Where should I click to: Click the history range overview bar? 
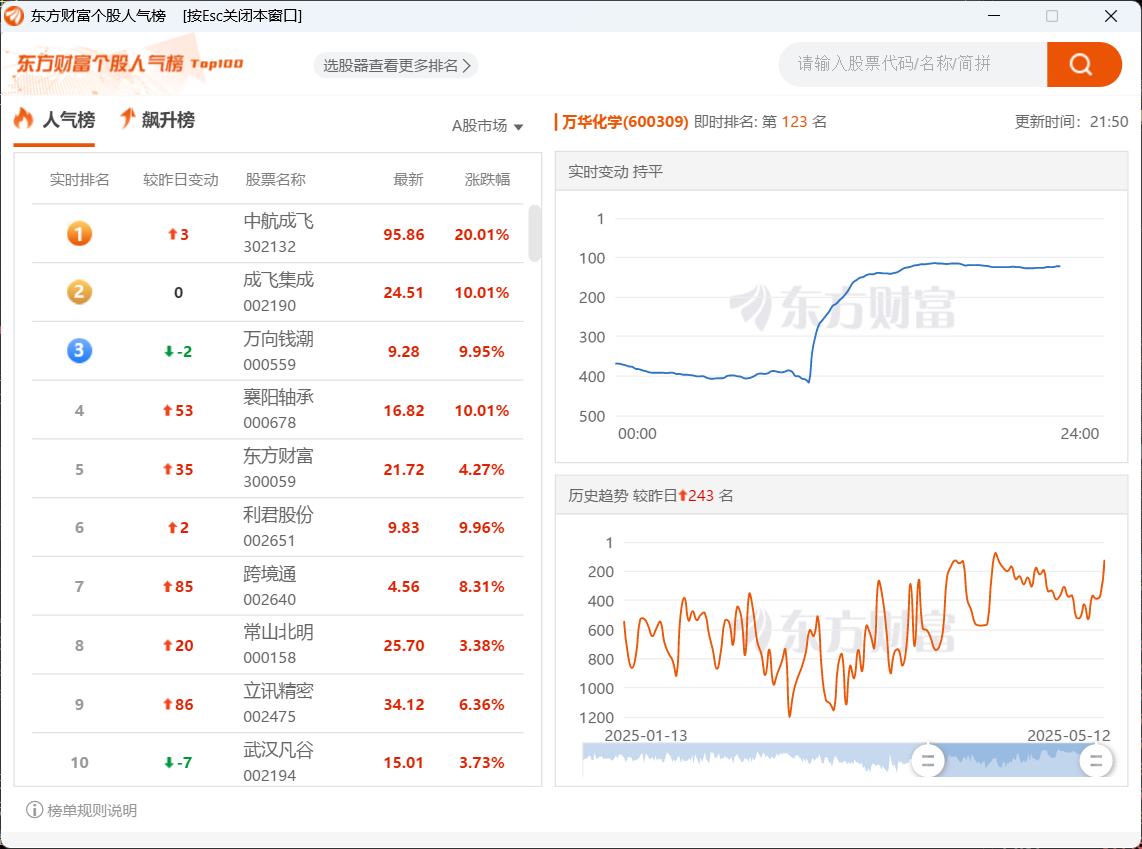(x=846, y=760)
